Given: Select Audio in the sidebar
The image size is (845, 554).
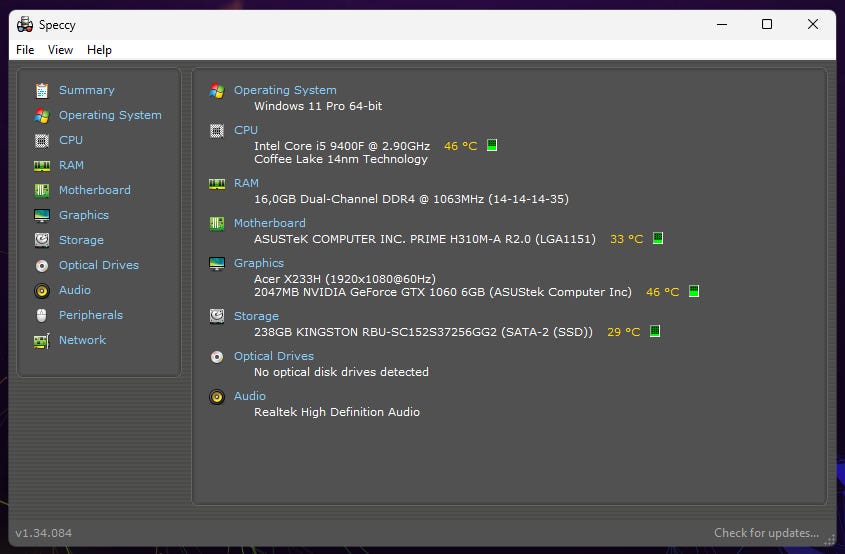Looking at the screenshot, I should 74,290.
